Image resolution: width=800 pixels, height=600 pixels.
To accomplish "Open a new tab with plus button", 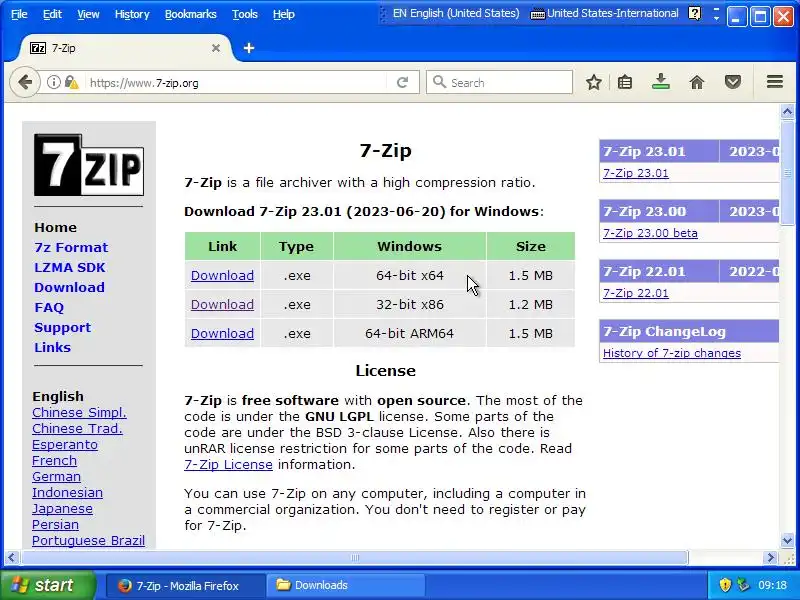I will (248, 48).
